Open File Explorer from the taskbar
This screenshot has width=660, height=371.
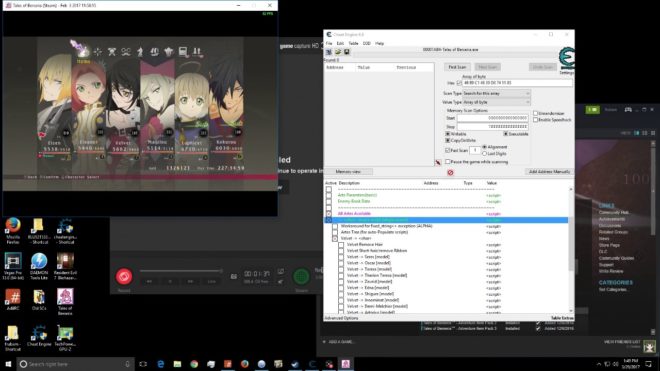coord(177,364)
